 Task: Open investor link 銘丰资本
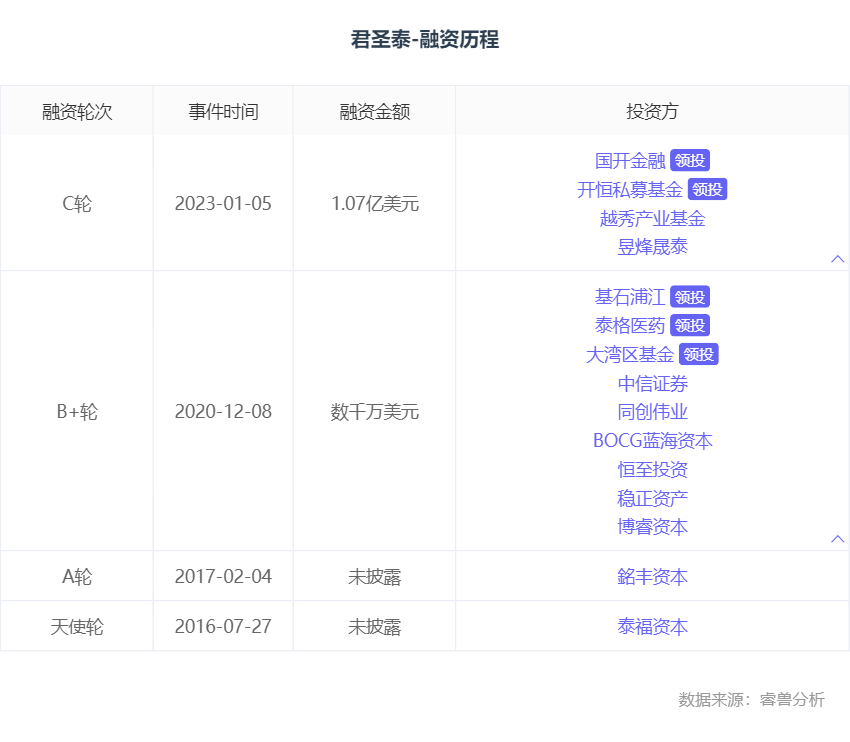pyautogui.click(x=653, y=577)
